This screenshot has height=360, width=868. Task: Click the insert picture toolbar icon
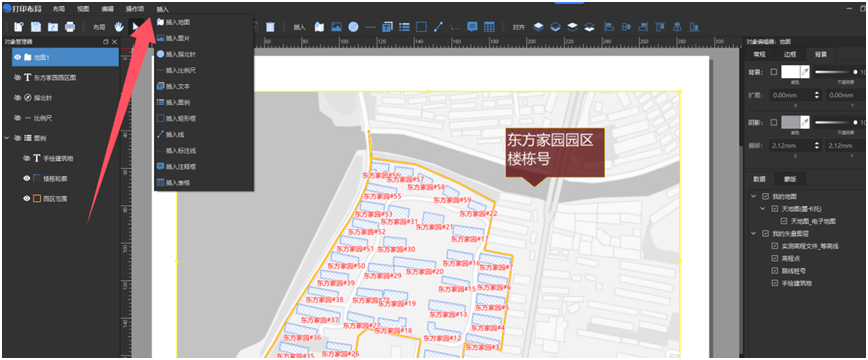click(336, 27)
